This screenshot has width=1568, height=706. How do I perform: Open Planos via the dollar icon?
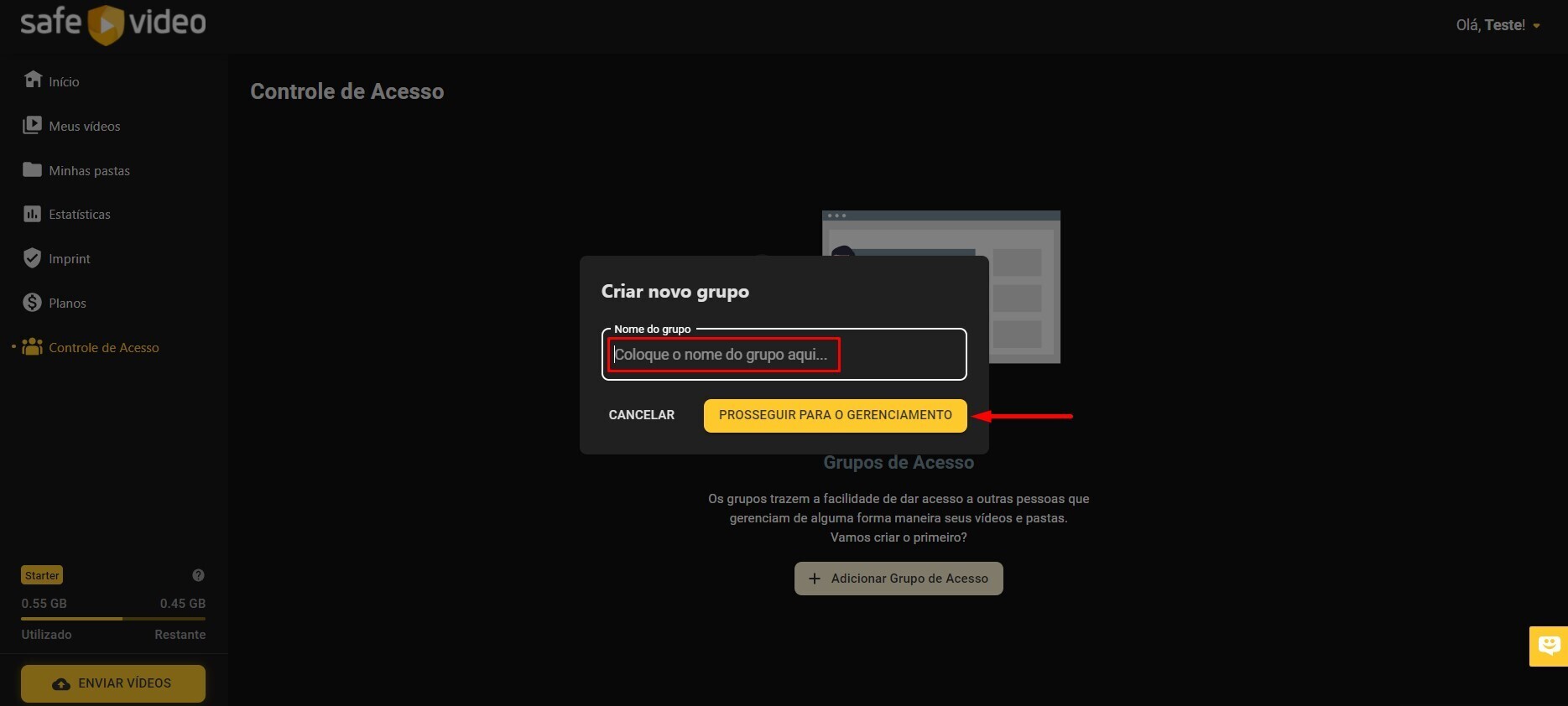32,303
